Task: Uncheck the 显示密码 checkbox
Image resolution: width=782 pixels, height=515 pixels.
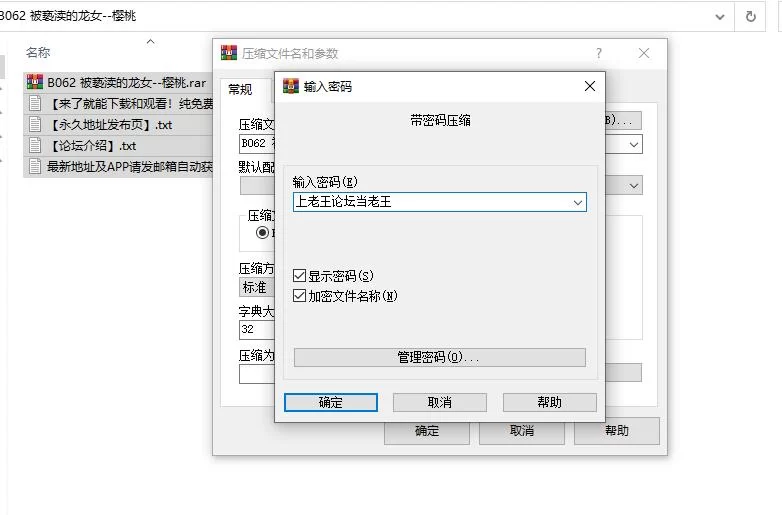Action: click(300, 276)
